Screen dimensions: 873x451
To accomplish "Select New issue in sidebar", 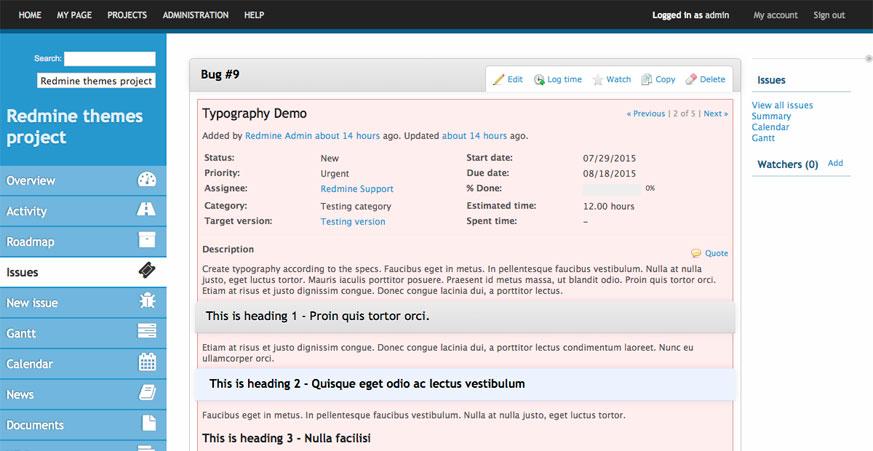I will coord(83,303).
